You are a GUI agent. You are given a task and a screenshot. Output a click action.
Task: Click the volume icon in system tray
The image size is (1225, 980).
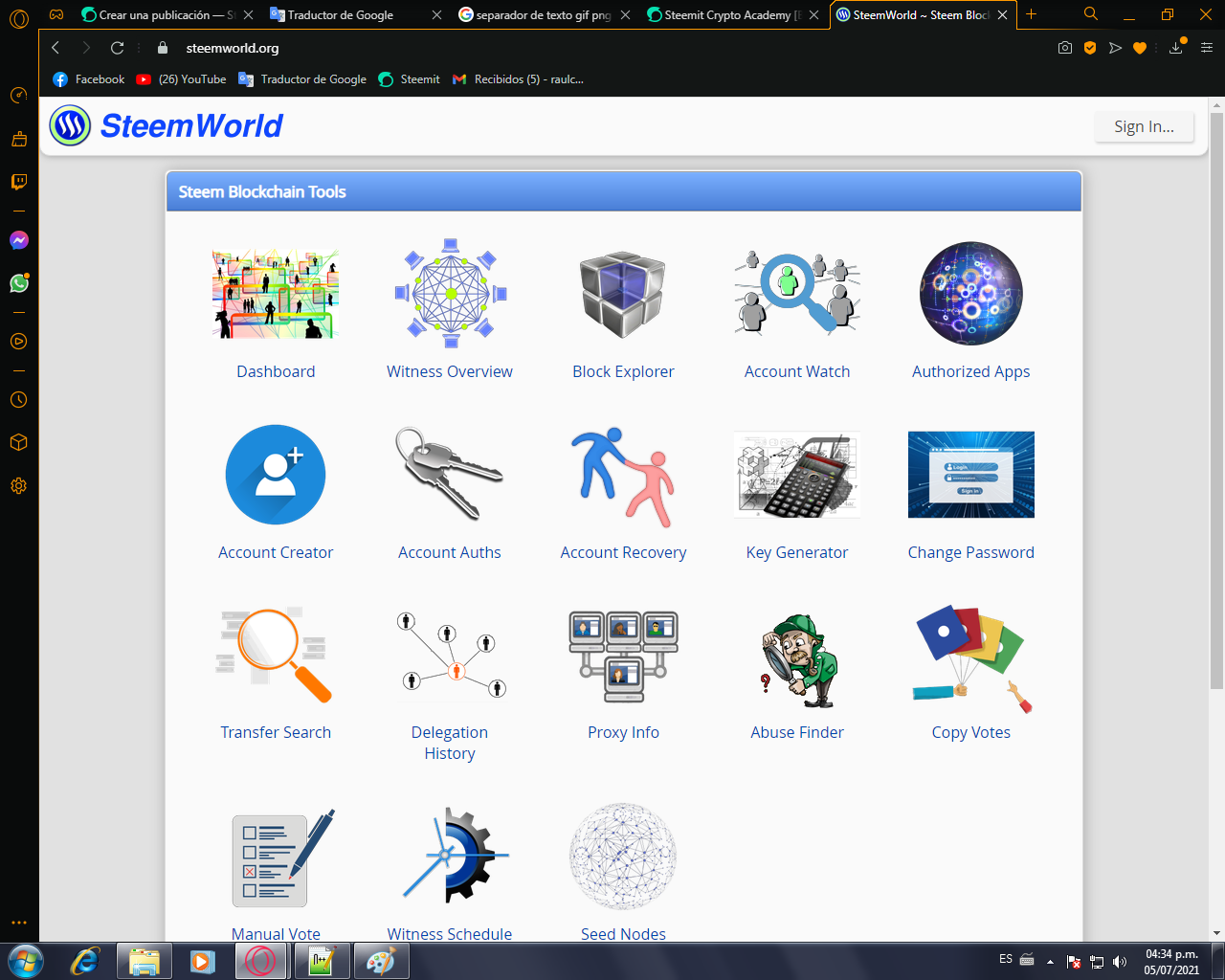click(1120, 961)
